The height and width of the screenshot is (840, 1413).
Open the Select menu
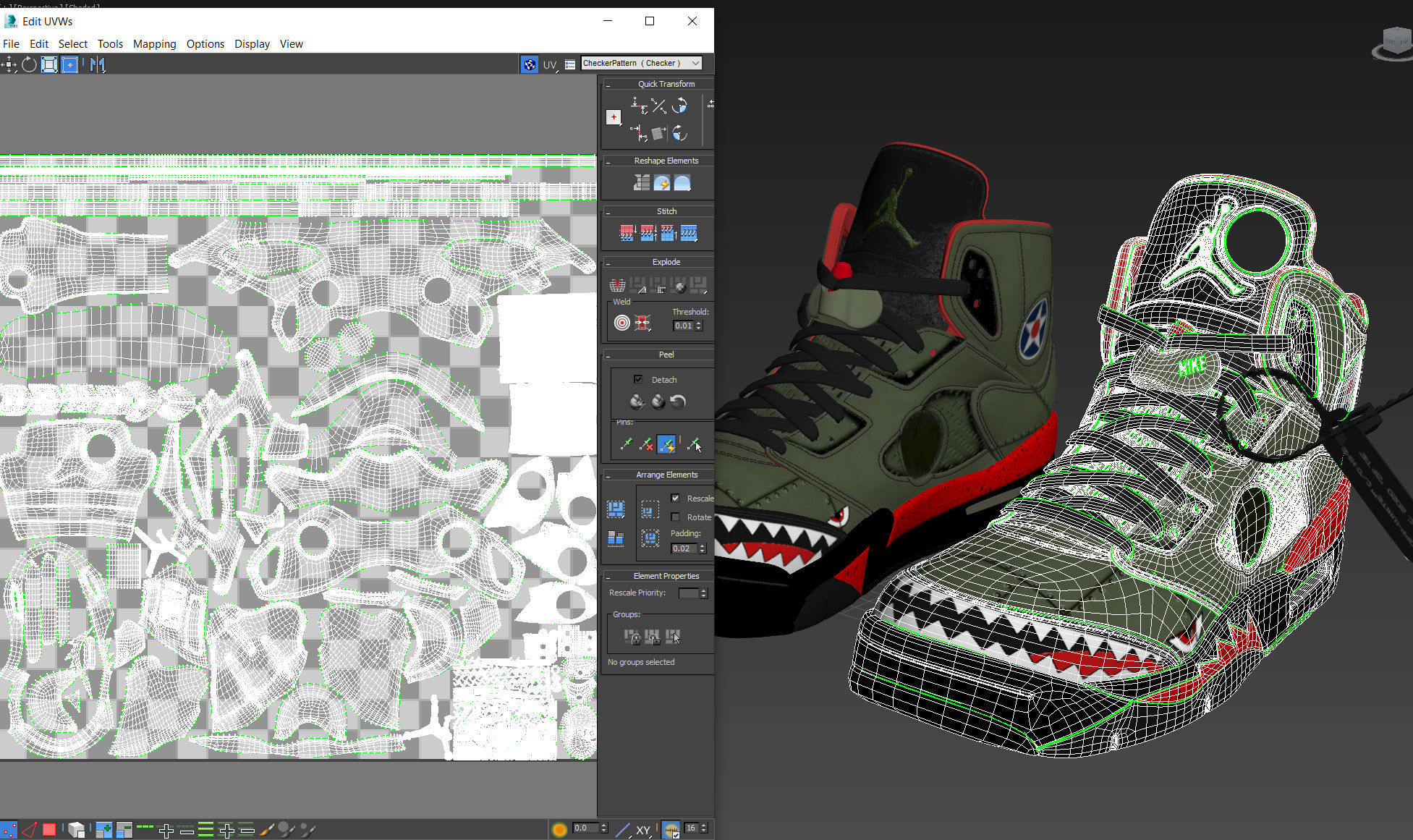72,43
